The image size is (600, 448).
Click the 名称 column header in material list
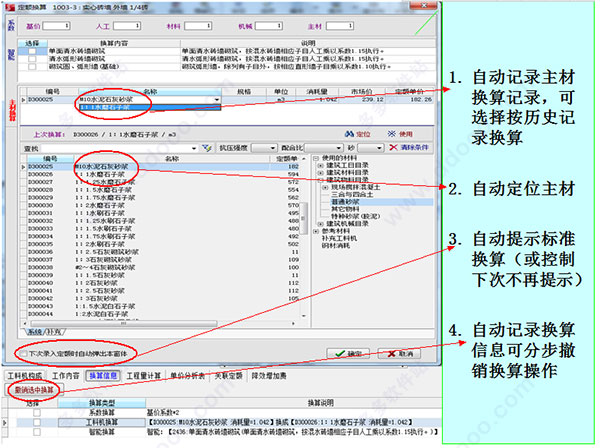[x=172, y=158]
